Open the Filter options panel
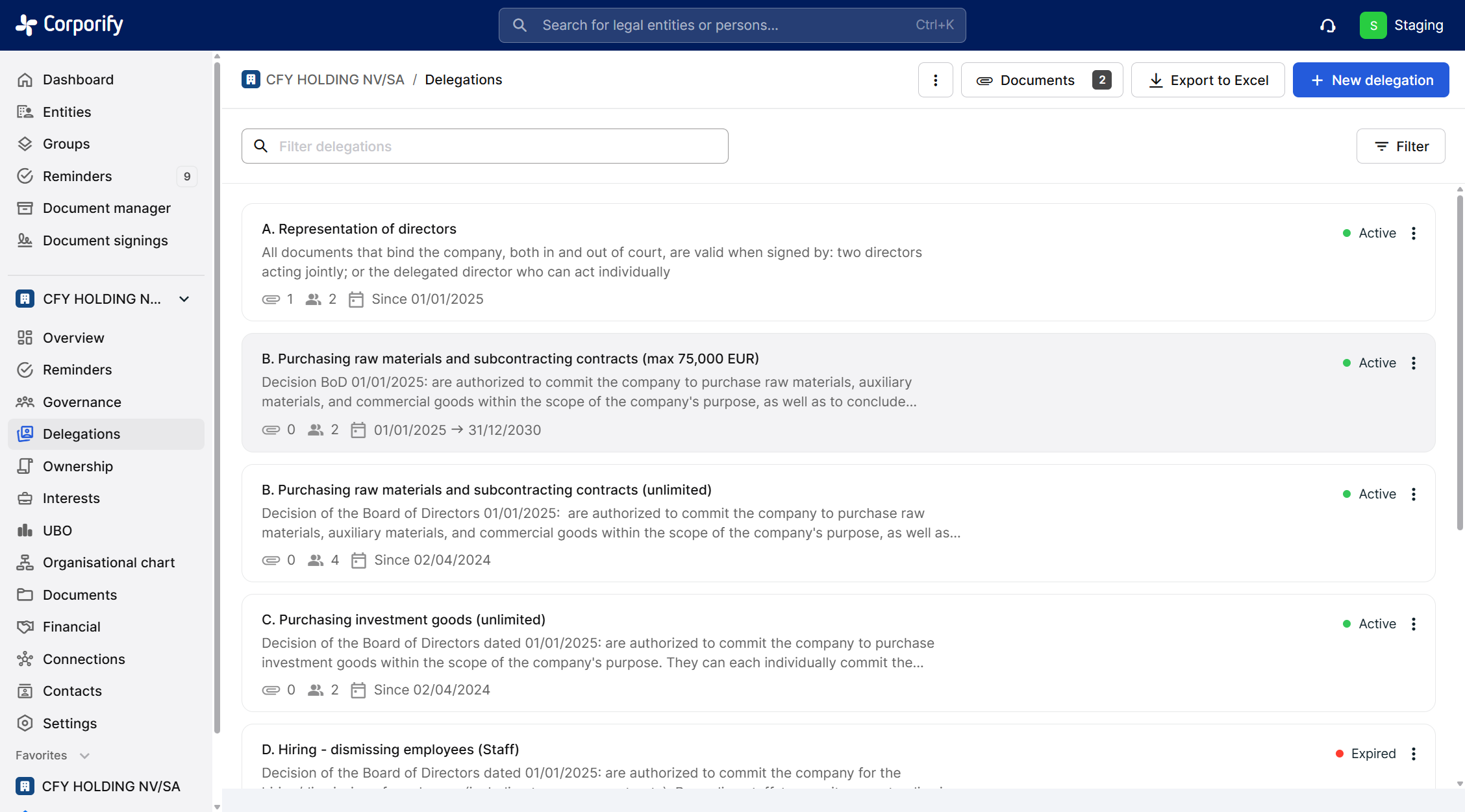This screenshot has height=812, width=1465. [x=1401, y=146]
